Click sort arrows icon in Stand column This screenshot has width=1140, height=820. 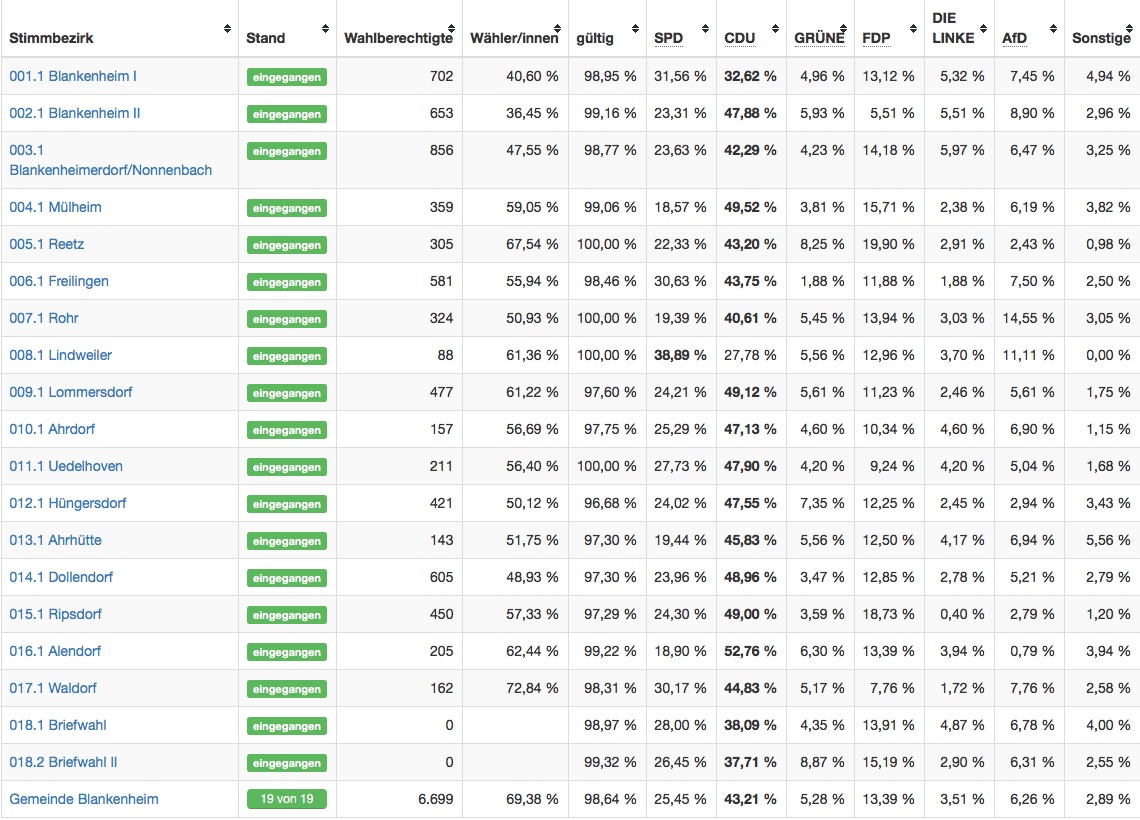(x=325, y=29)
